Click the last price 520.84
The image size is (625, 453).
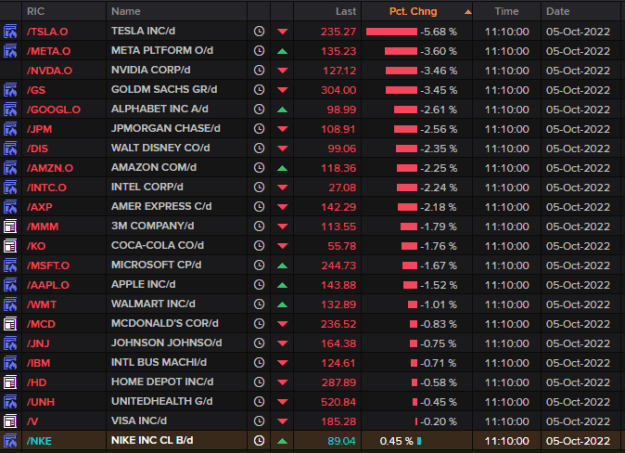(x=338, y=402)
